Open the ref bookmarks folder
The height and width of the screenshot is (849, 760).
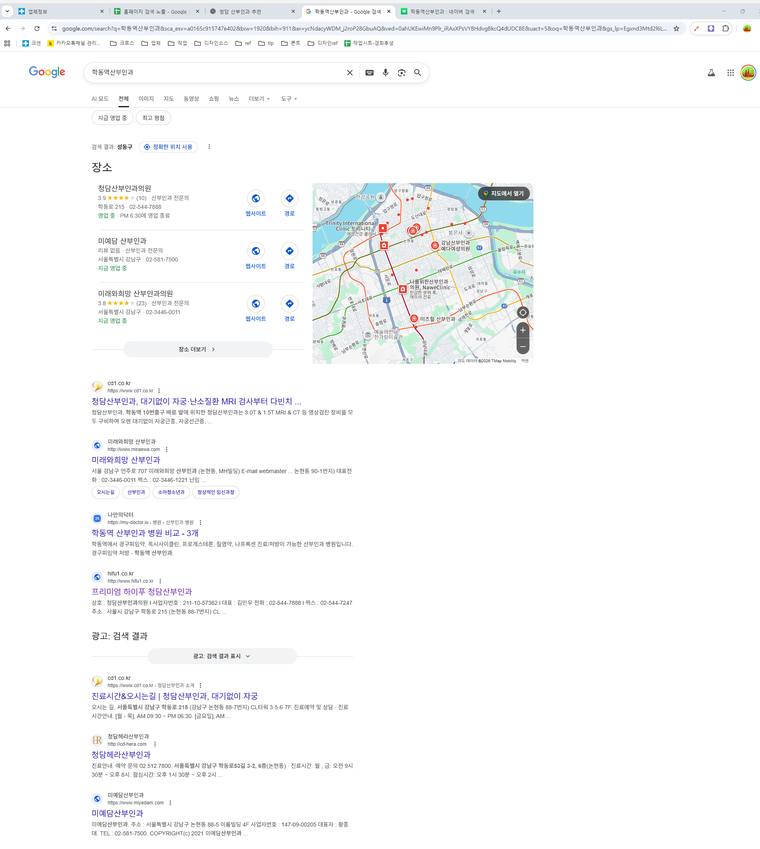coord(243,43)
